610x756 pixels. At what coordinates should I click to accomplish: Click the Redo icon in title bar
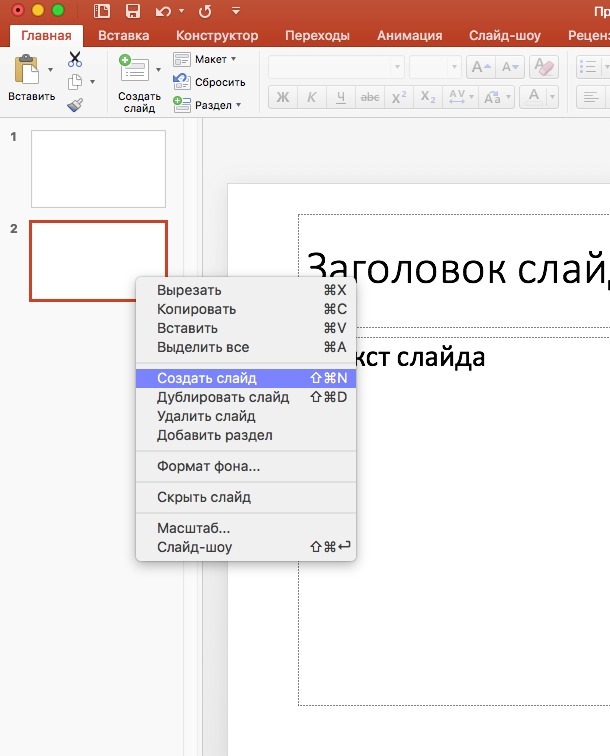(x=205, y=11)
